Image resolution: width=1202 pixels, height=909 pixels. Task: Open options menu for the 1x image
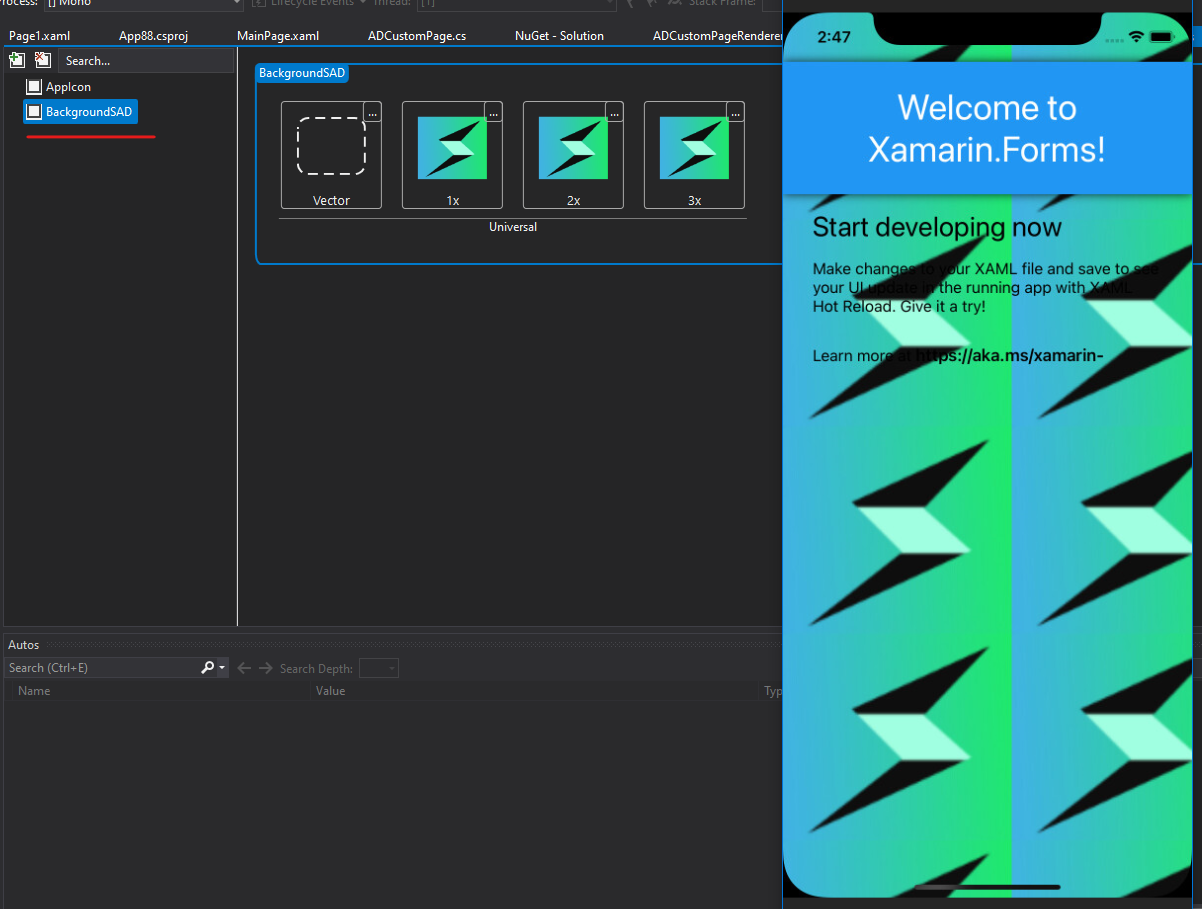pyautogui.click(x=493, y=112)
